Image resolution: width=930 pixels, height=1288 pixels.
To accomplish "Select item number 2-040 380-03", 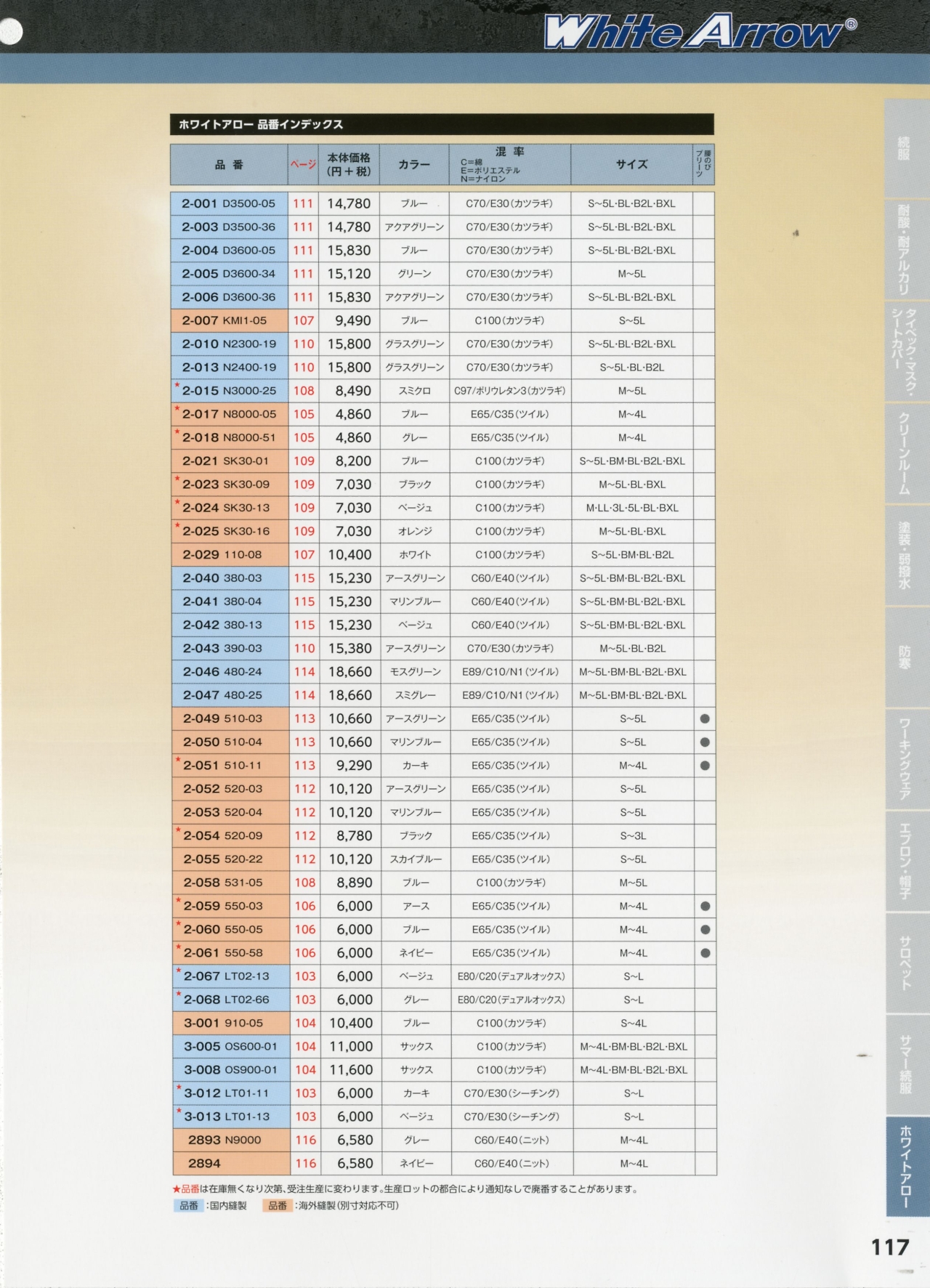I will (222, 578).
